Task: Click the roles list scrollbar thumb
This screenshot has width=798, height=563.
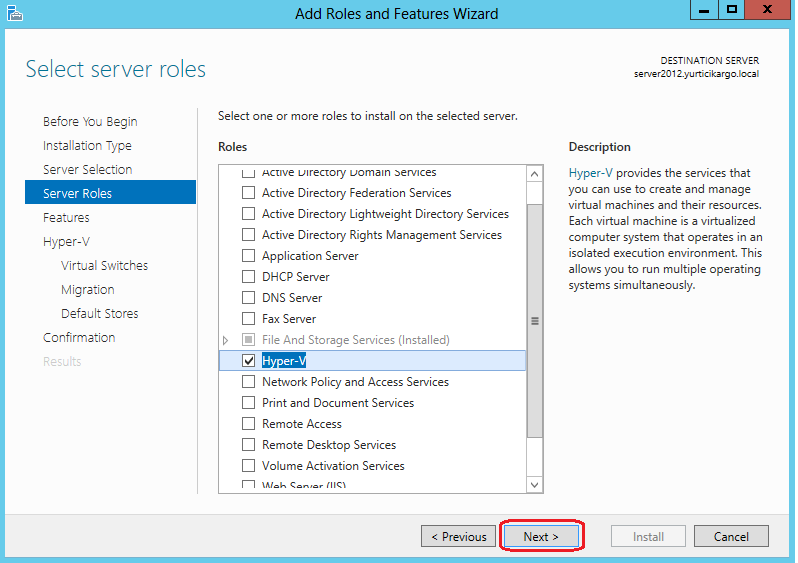Action: tap(535, 320)
